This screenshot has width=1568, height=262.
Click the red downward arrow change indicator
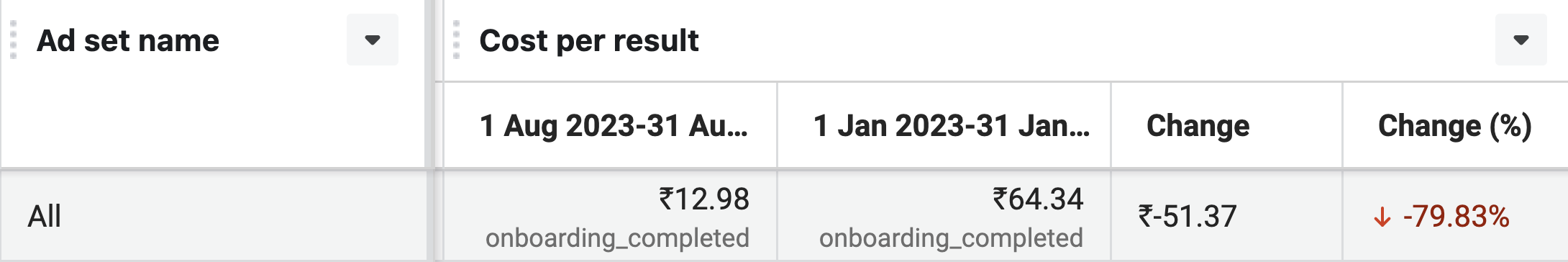pos(1382,217)
